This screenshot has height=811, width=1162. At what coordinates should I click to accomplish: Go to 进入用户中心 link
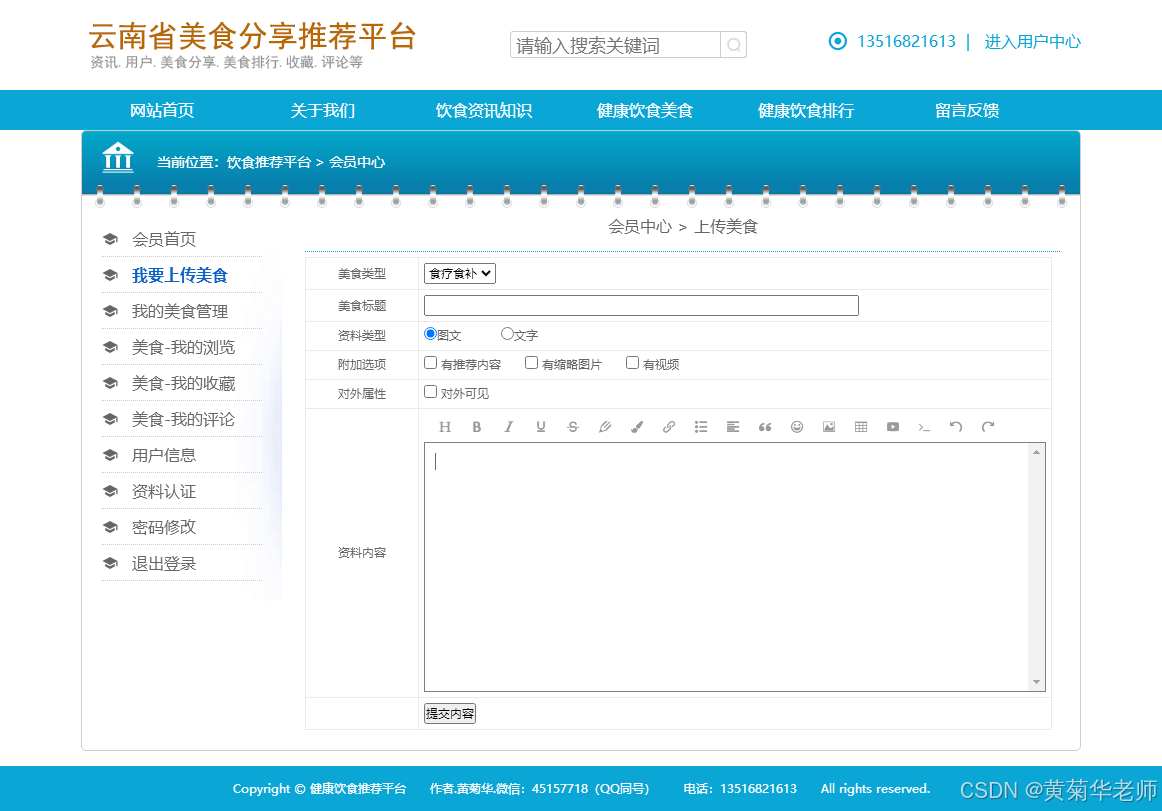click(1032, 42)
